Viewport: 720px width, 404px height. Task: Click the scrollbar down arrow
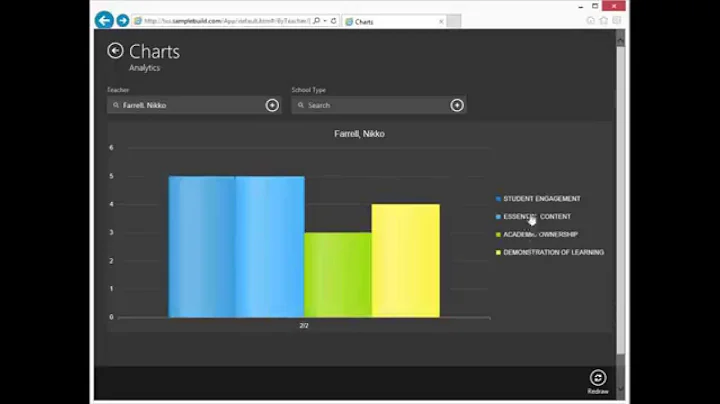pyautogui.click(x=620, y=388)
